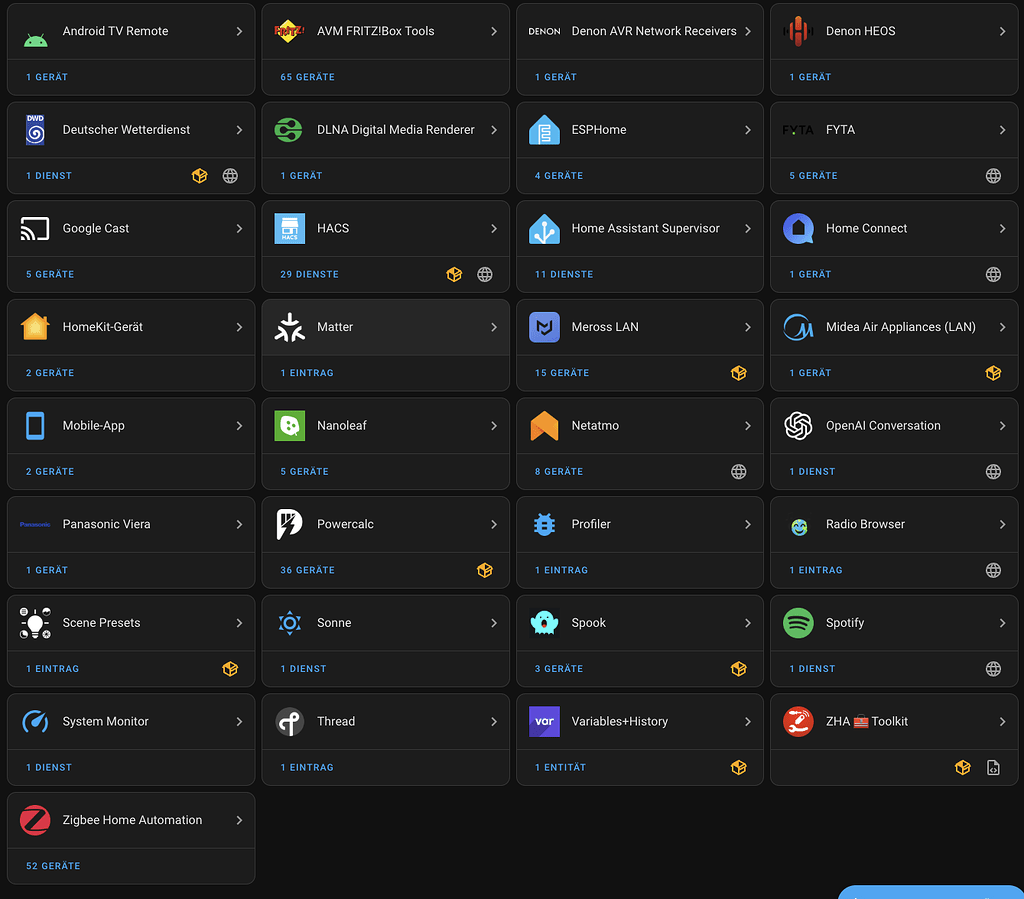The image size is (1024, 899).
Task: Open System Monitor details with its chevron
Action: click(237, 721)
